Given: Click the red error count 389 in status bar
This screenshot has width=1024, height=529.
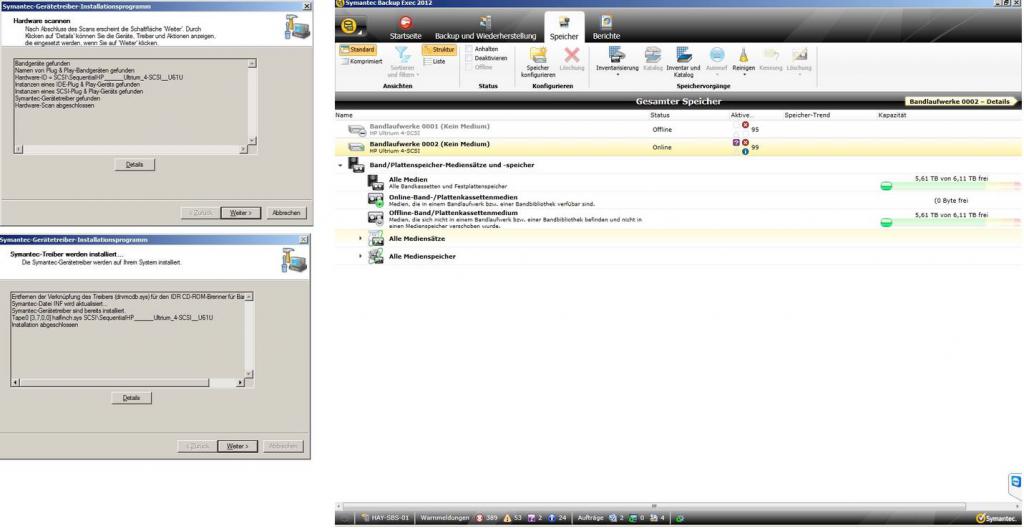Looking at the screenshot, I should coord(487,518).
